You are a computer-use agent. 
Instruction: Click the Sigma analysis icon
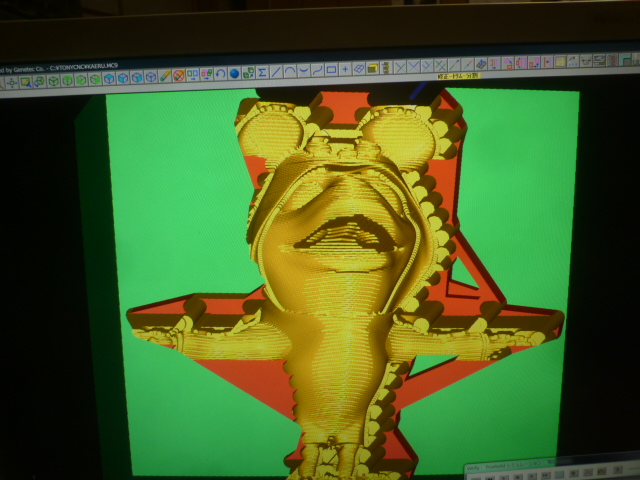pos(262,72)
